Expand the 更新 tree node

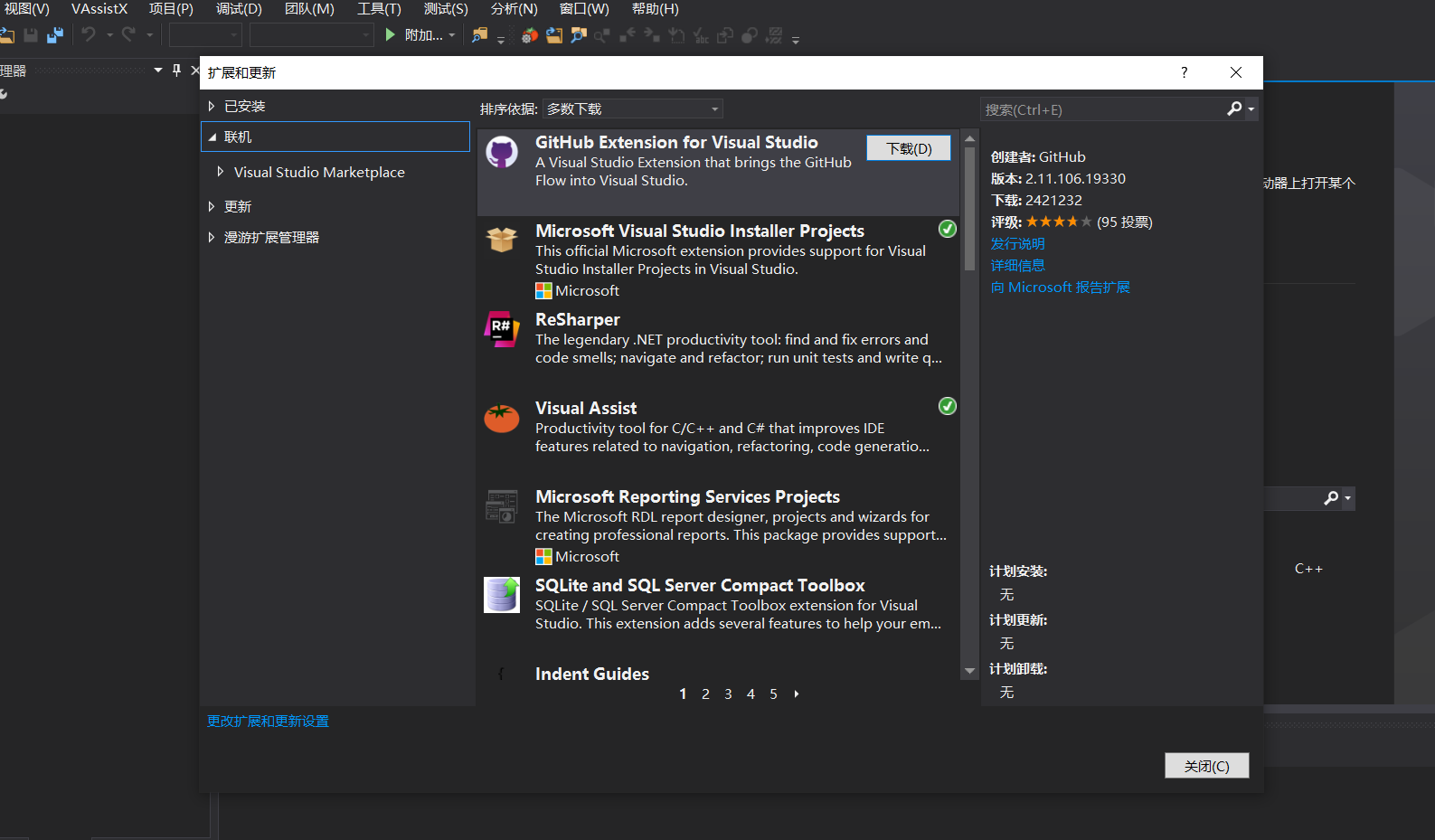212,206
